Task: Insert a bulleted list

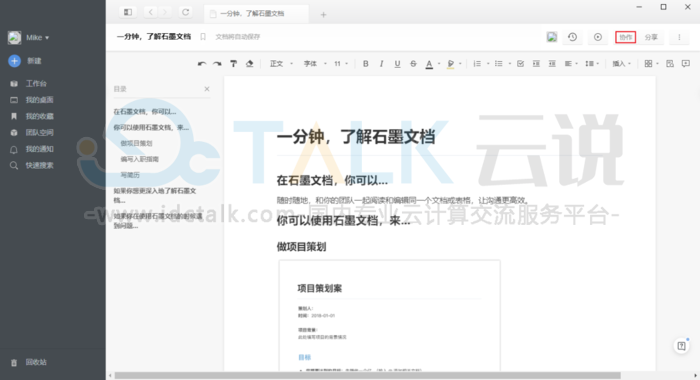Action: pos(499,64)
